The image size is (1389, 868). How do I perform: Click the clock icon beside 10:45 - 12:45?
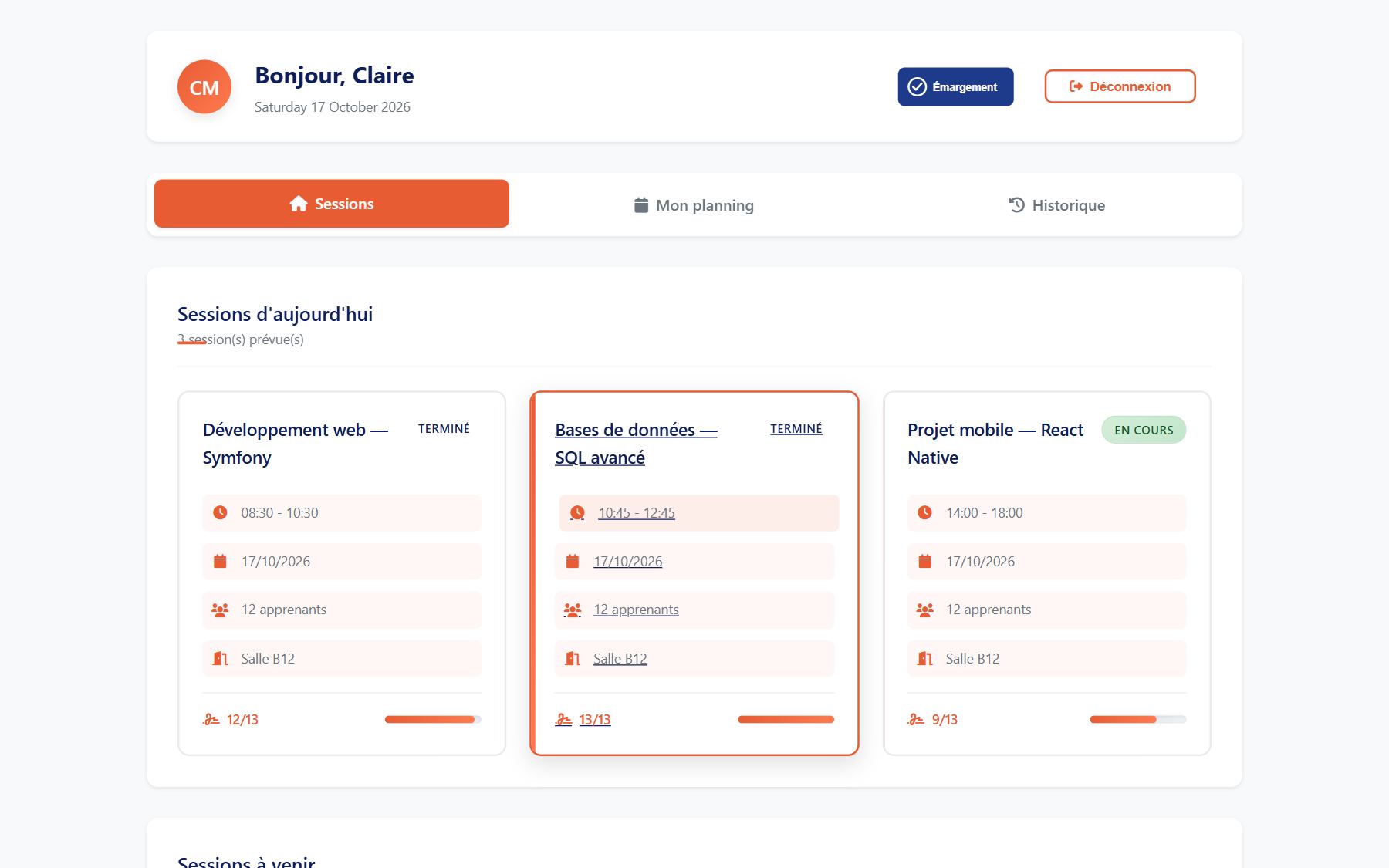[577, 512]
